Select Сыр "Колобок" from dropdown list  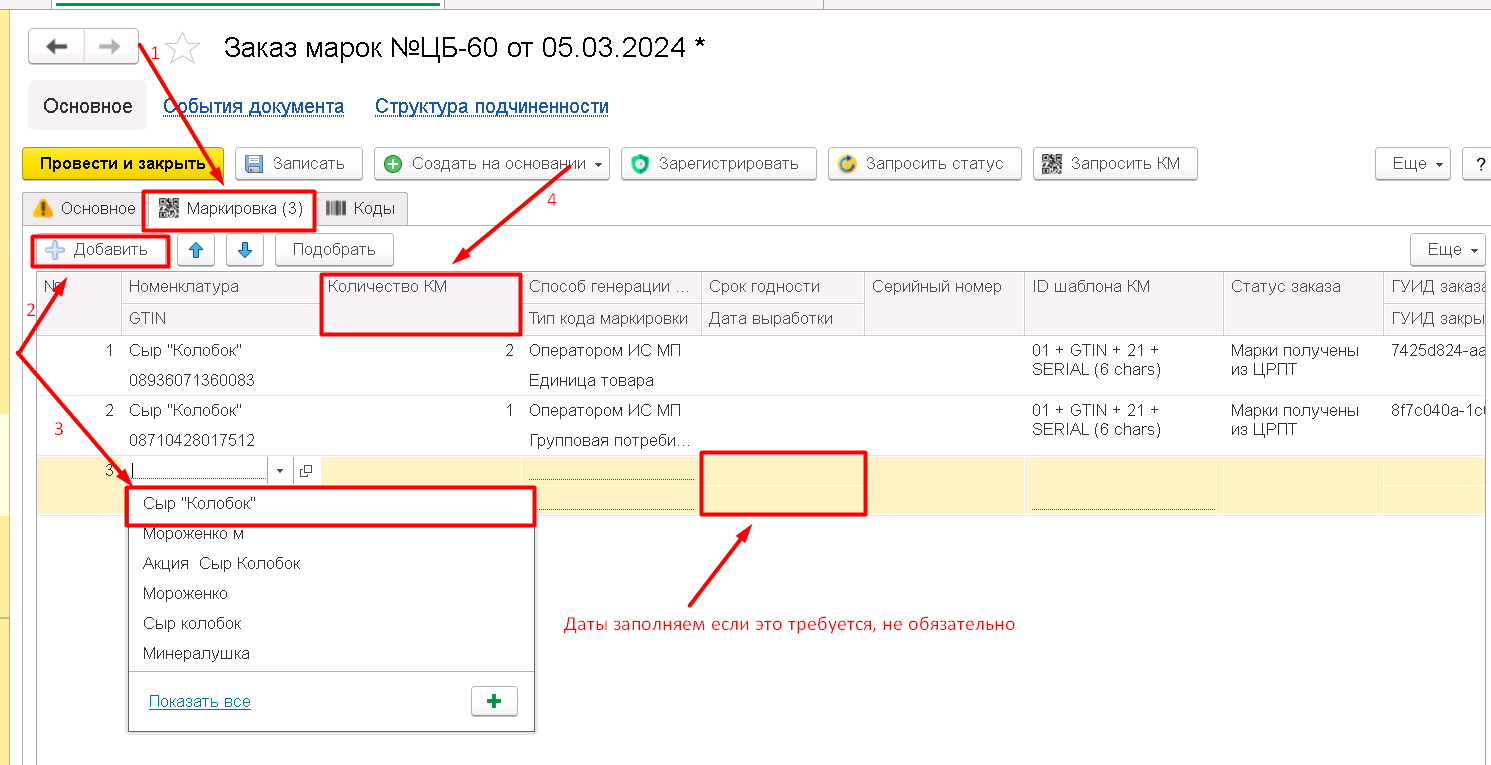331,505
